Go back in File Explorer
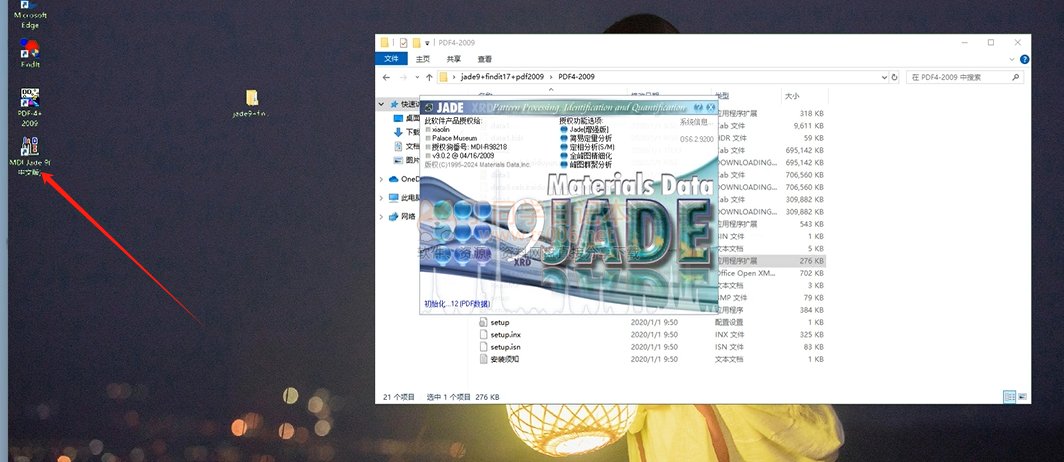The height and width of the screenshot is (462, 1064). click(386, 77)
